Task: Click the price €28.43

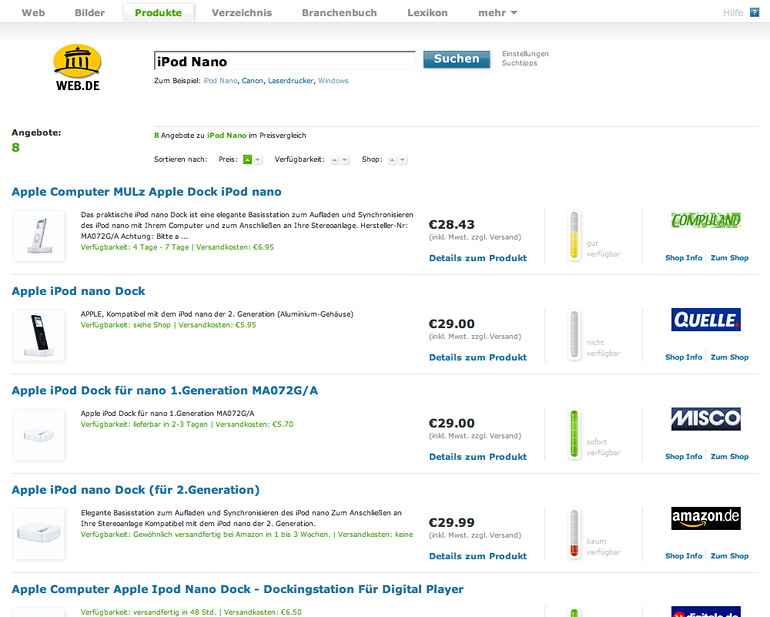Action: coord(451,224)
